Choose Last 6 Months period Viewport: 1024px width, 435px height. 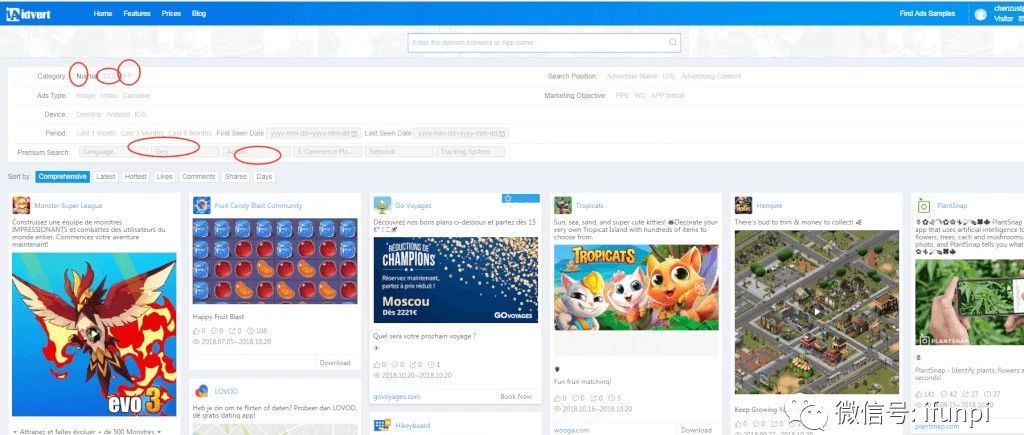(x=190, y=133)
